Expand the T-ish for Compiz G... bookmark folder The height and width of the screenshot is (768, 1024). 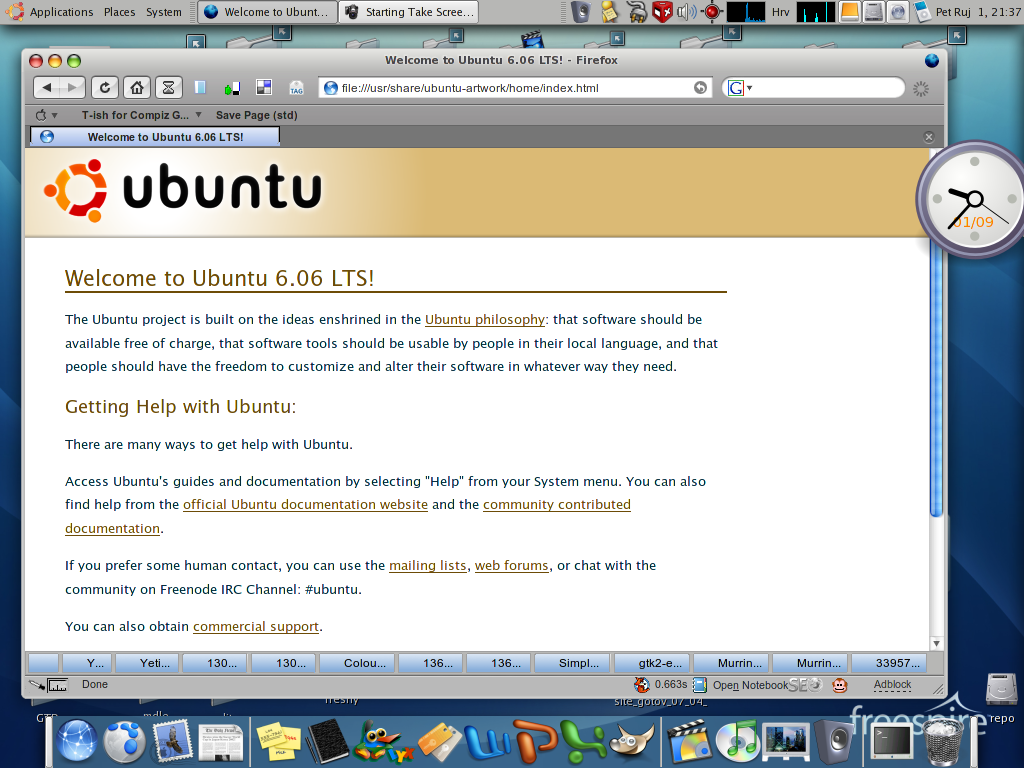[x=141, y=115]
